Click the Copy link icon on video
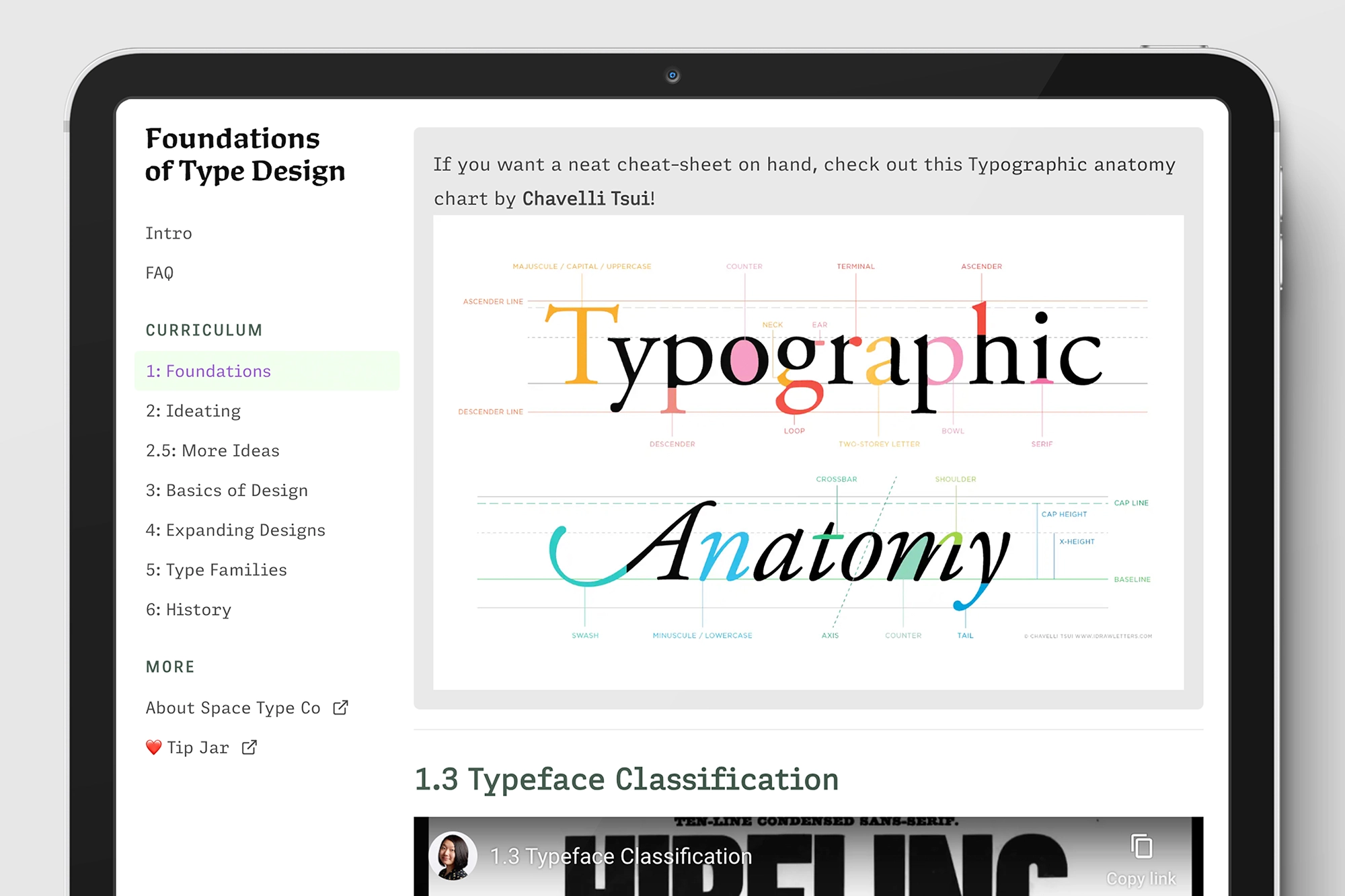The width and height of the screenshot is (1345, 896). coord(1141,846)
